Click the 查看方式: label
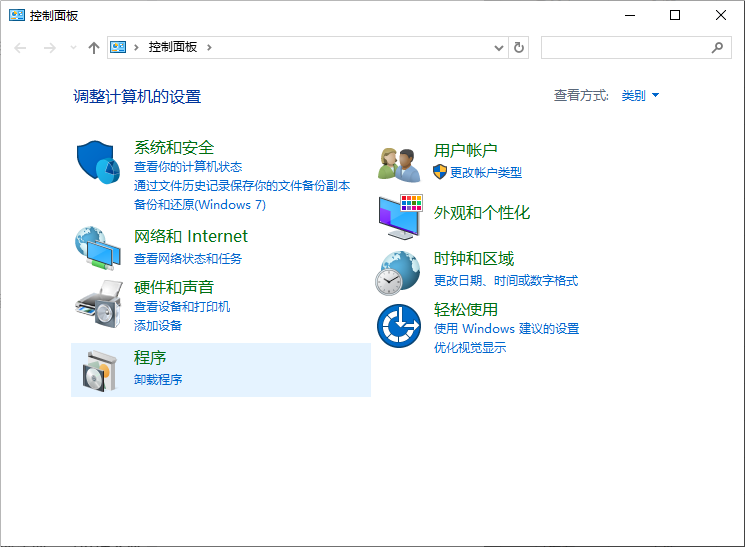This screenshot has height=547, width=745. (x=581, y=96)
